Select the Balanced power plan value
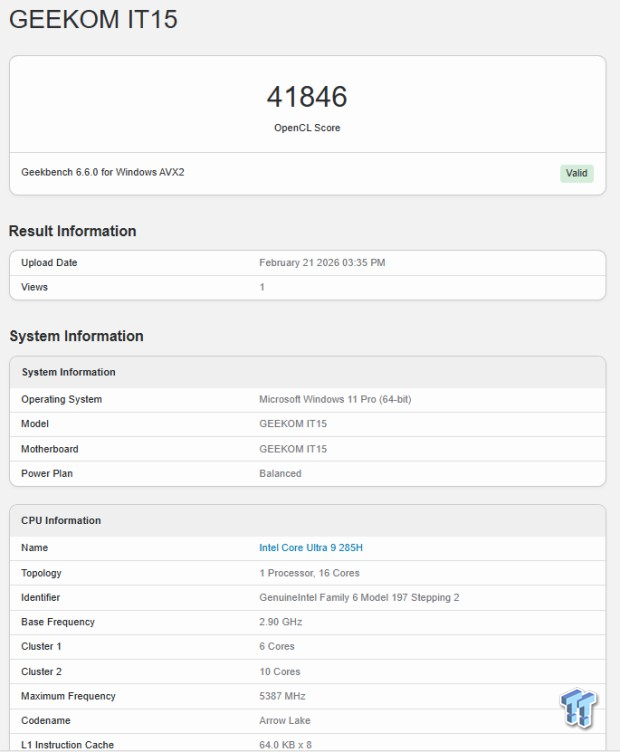Screen dimensions: 620x752 click(x=280, y=474)
